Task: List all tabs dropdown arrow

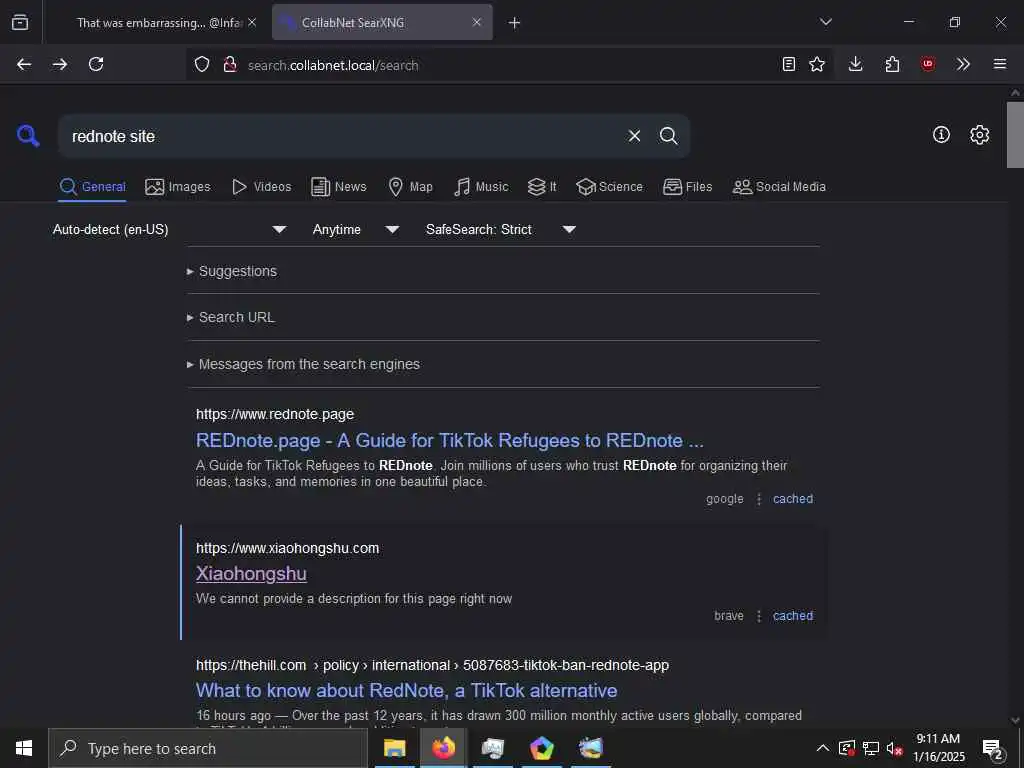Action: pyautogui.click(x=826, y=22)
